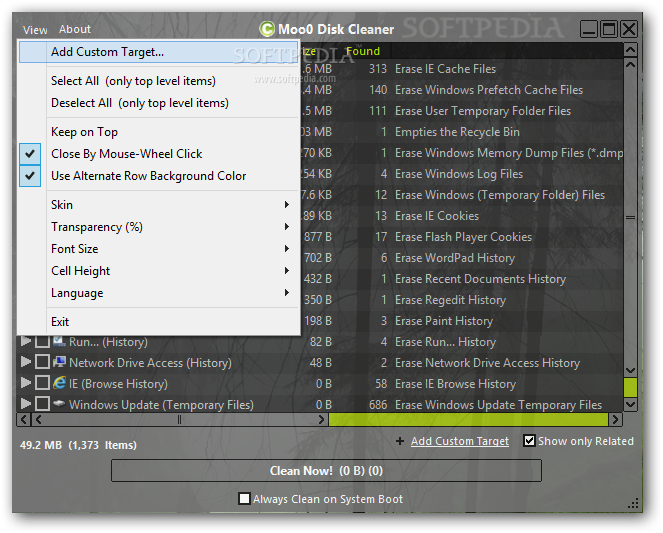
Task: Enable Always Clean on System Boot
Action: [x=244, y=498]
